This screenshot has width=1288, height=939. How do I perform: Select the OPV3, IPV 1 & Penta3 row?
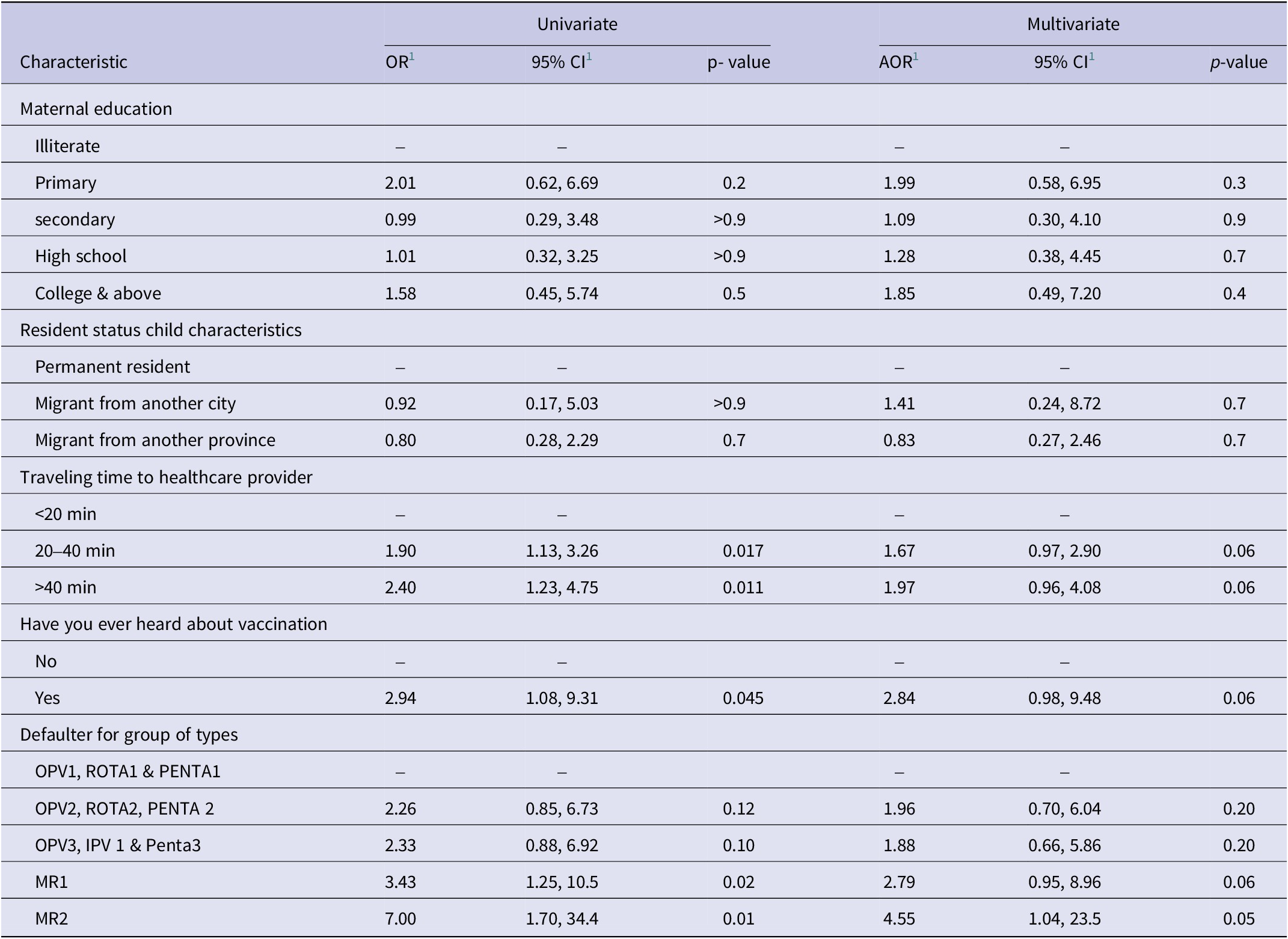(644, 845)
